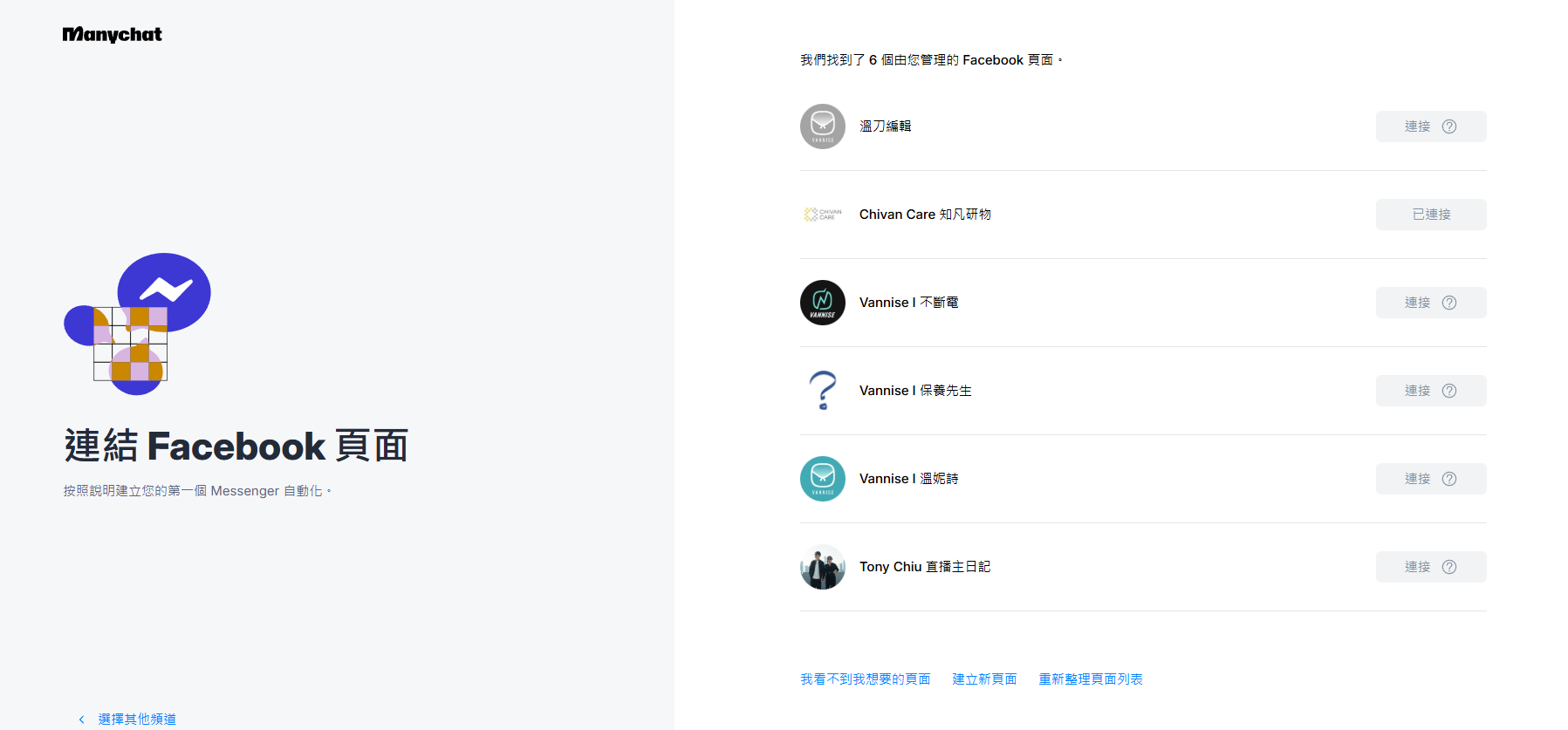Viewport: 1568px width, 730px height.
Task: Connect the Vannise 不斷電 page
Action: [1431, 303]
